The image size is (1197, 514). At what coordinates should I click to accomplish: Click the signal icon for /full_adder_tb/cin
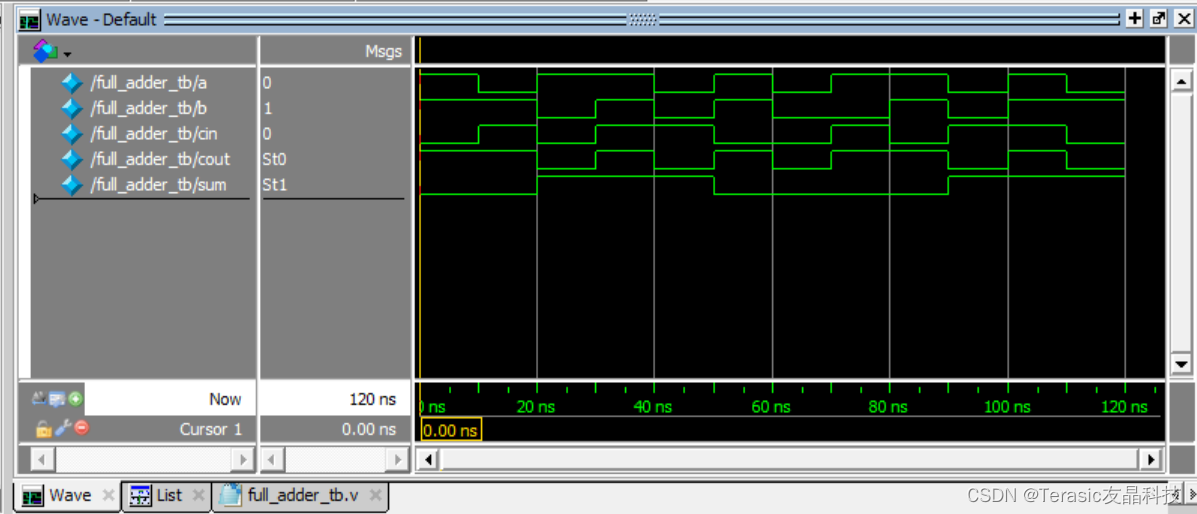point(72,134)
